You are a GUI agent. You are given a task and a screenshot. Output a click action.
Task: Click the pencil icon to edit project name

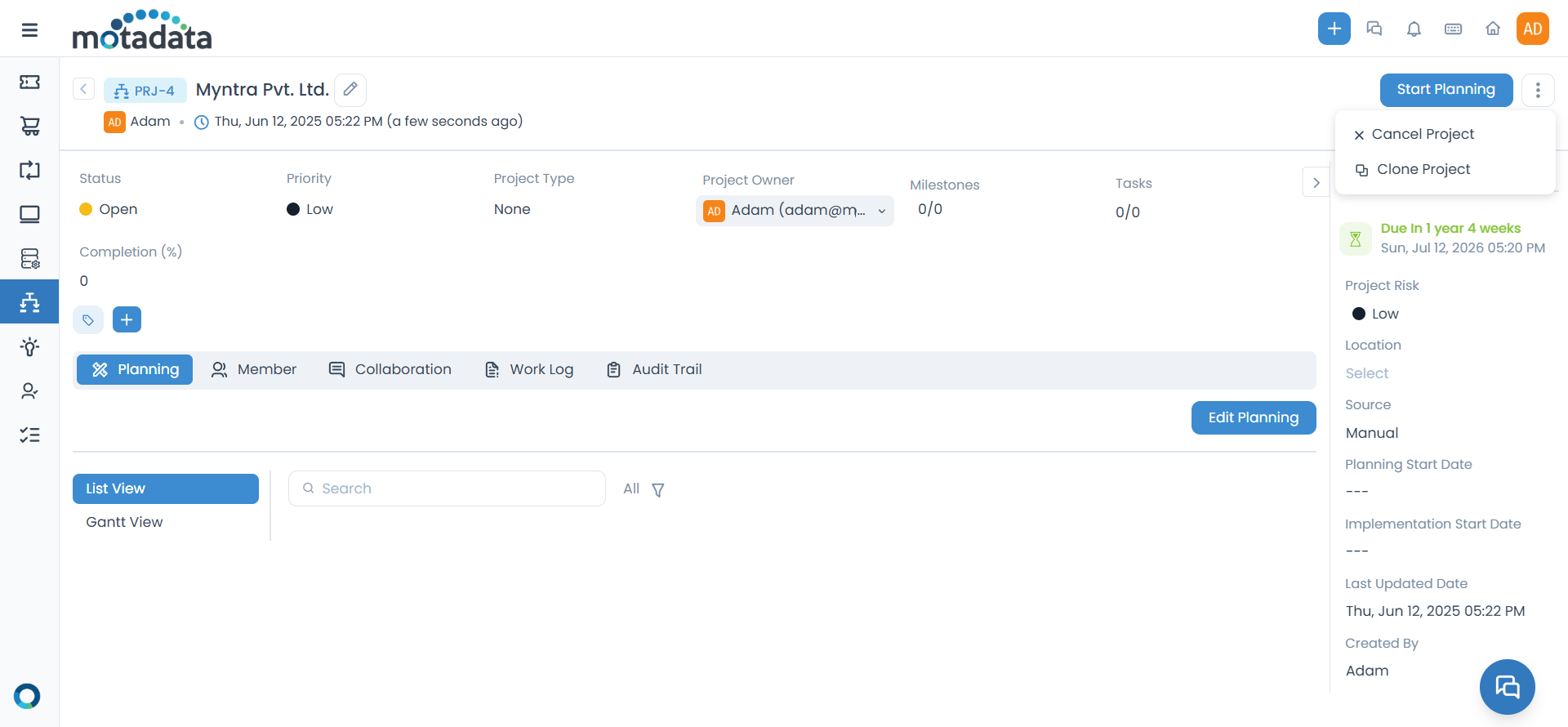pyautogui.click(x=350, y=89)
